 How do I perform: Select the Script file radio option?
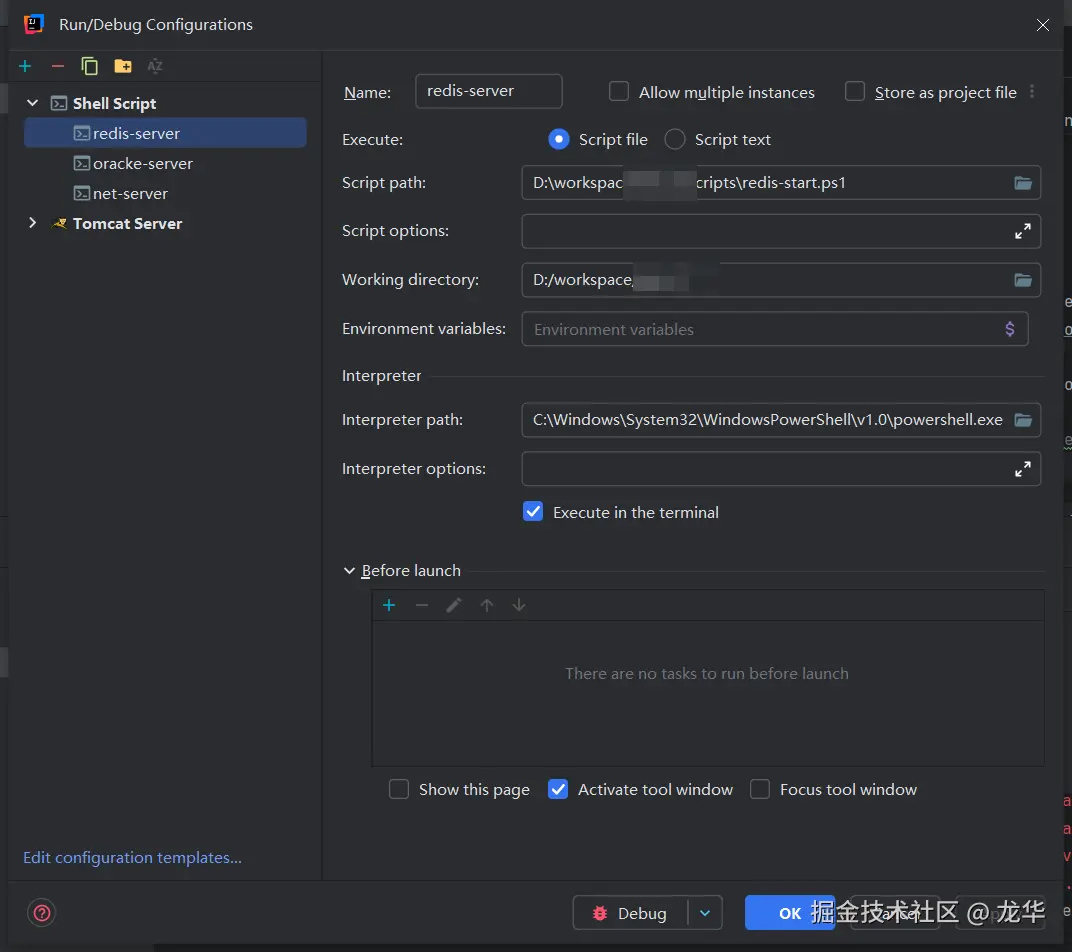coord(559,140)
